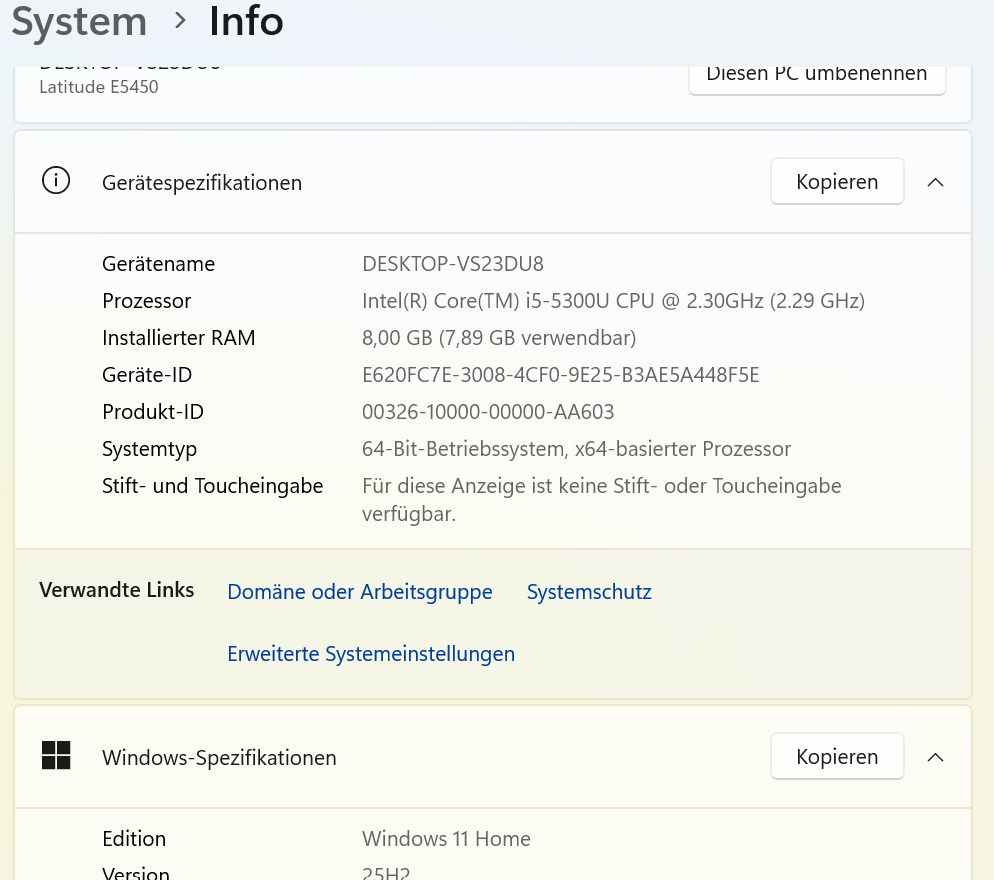Click the Gerätename label
Image resolution: width=994 pixels, height=880 pixels.
click(x=158, y=264)
